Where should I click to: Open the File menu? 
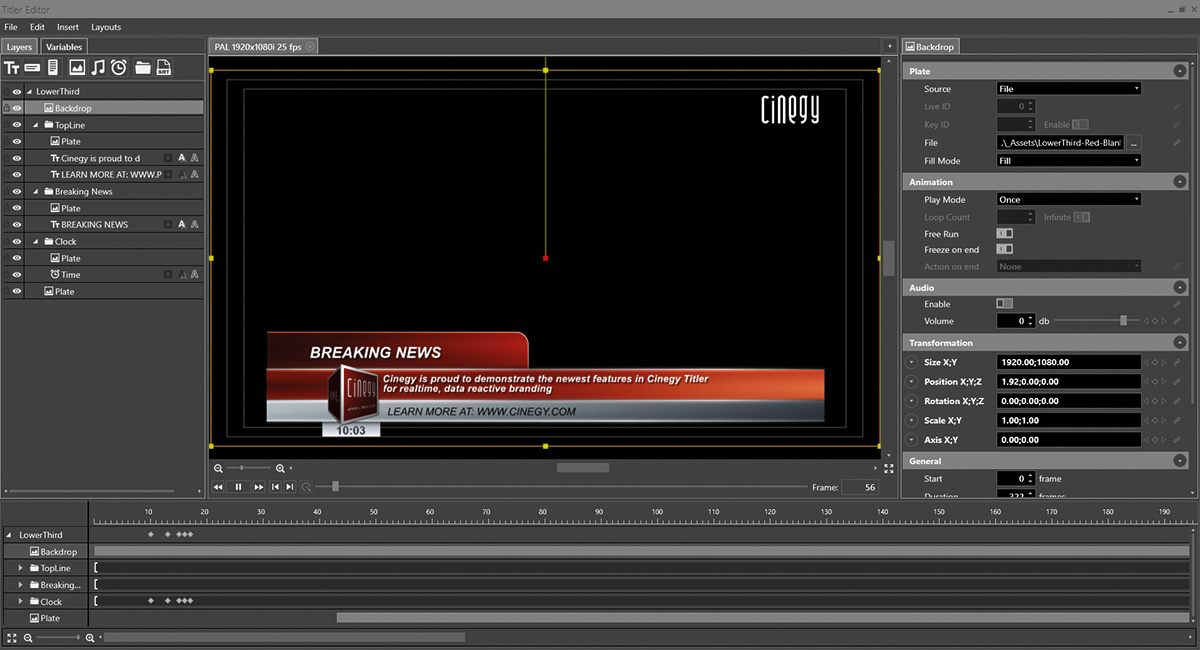point(11,27)
